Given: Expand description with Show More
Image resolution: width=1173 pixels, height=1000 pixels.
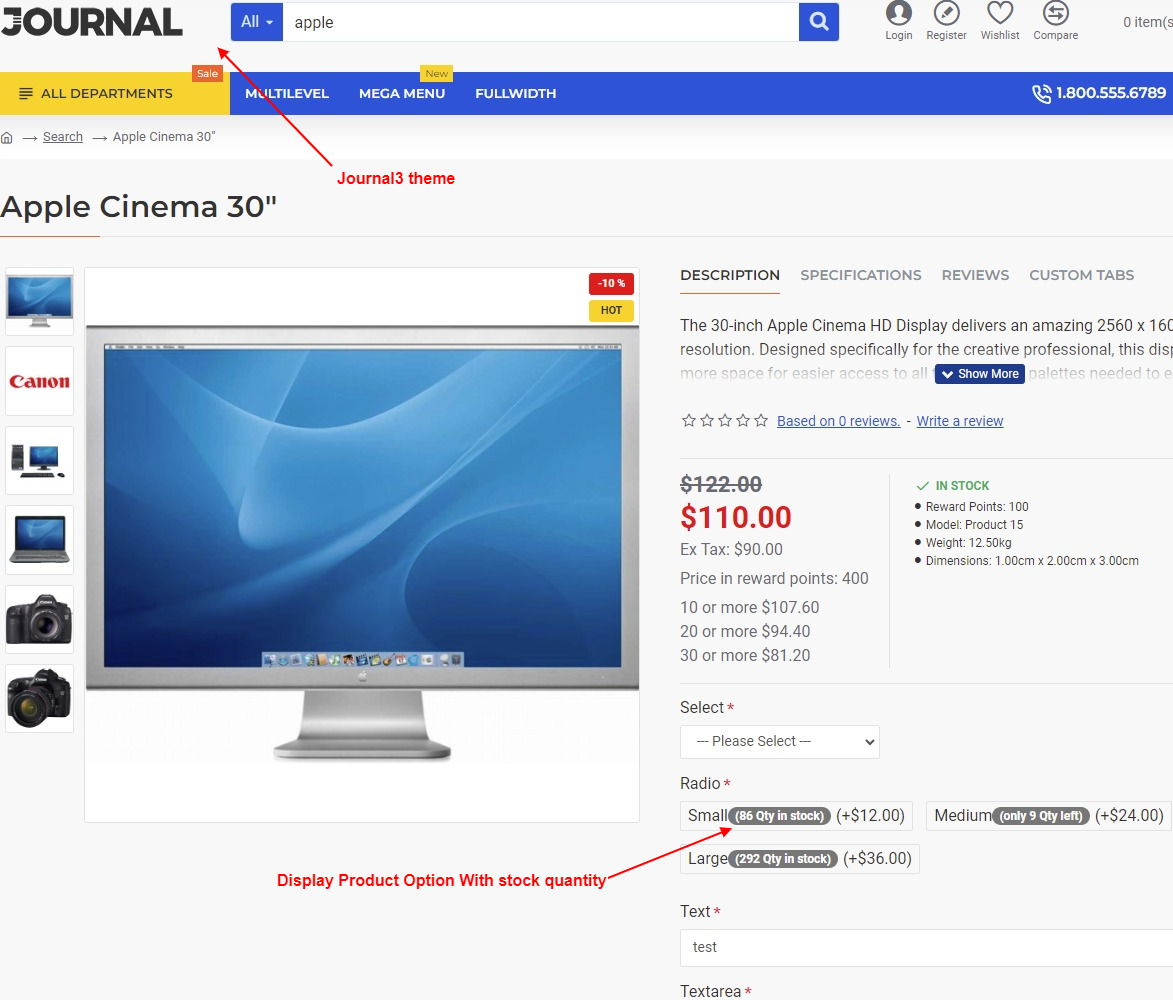Looking at the screenshot, I should pyautogui.click(x=979, y=374).
